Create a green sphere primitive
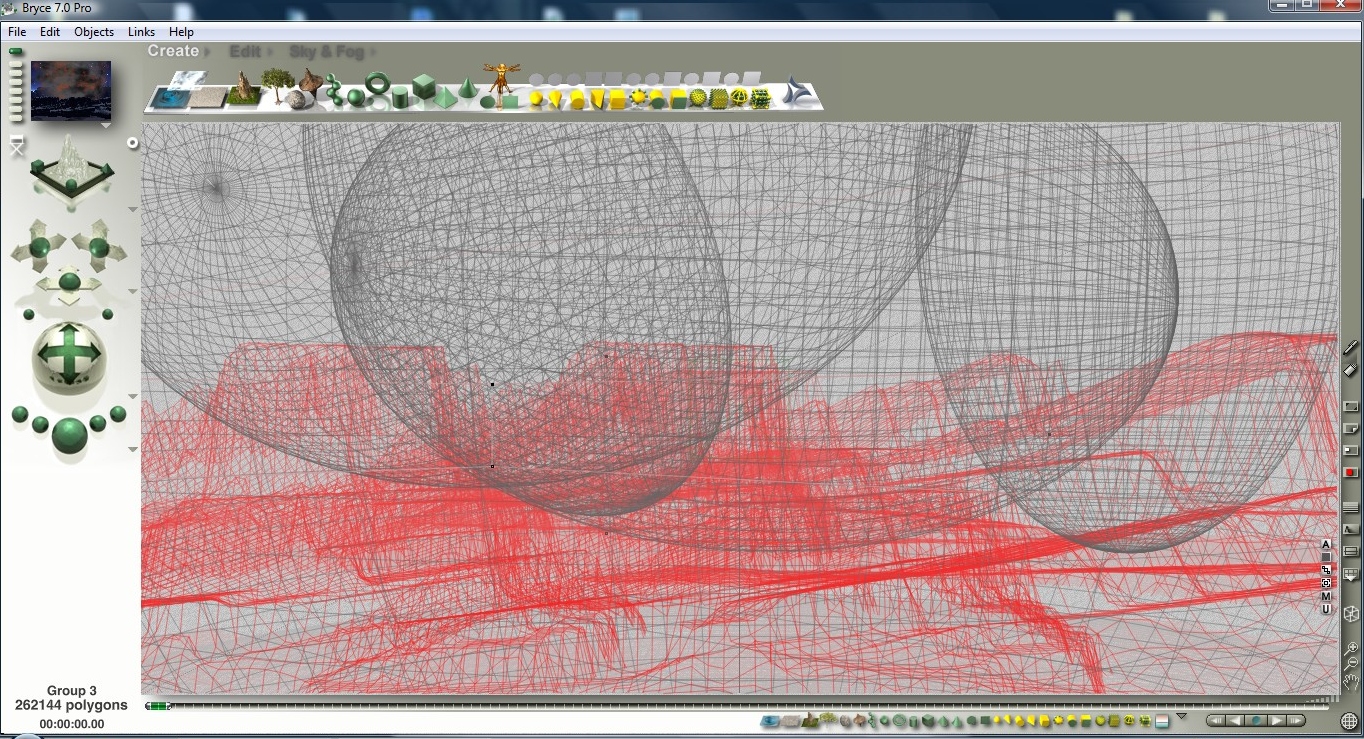Viewport: 1364px width, 739px height. (355, 97)
